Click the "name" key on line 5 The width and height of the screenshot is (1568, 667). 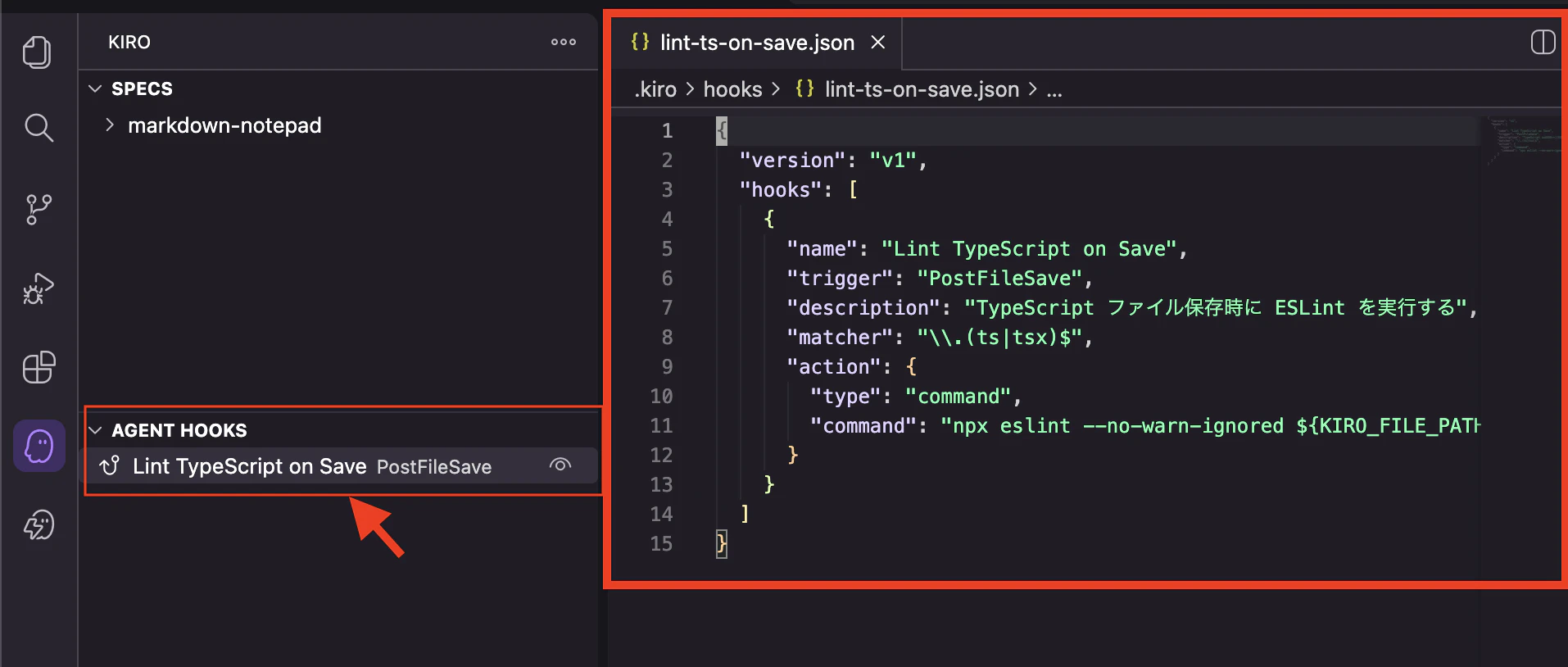coord(822,249)
